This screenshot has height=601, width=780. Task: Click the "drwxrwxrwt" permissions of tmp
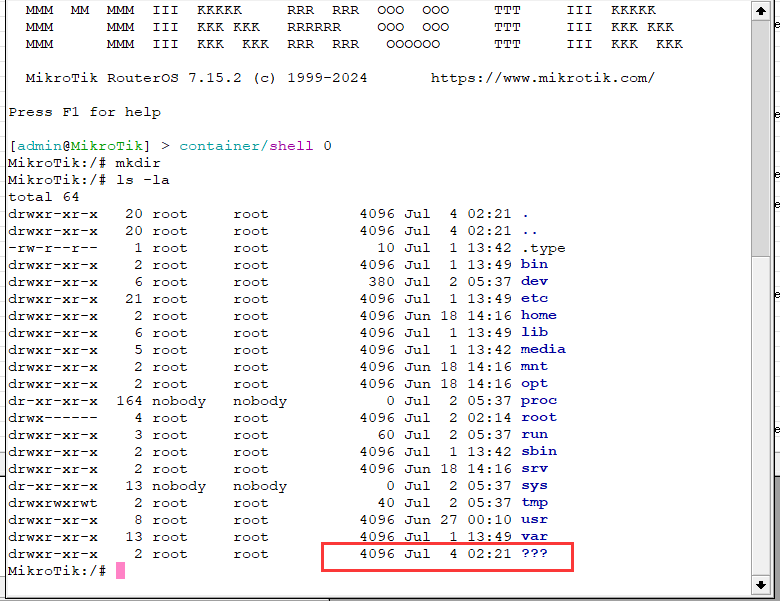53,503
